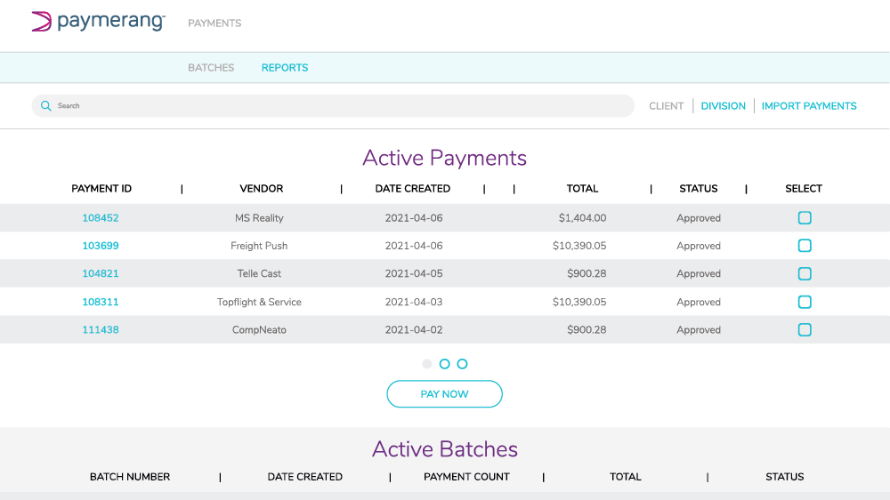Screen dimensions: 890x500
Task: Go to the first pagination dot
Action: 427,364
